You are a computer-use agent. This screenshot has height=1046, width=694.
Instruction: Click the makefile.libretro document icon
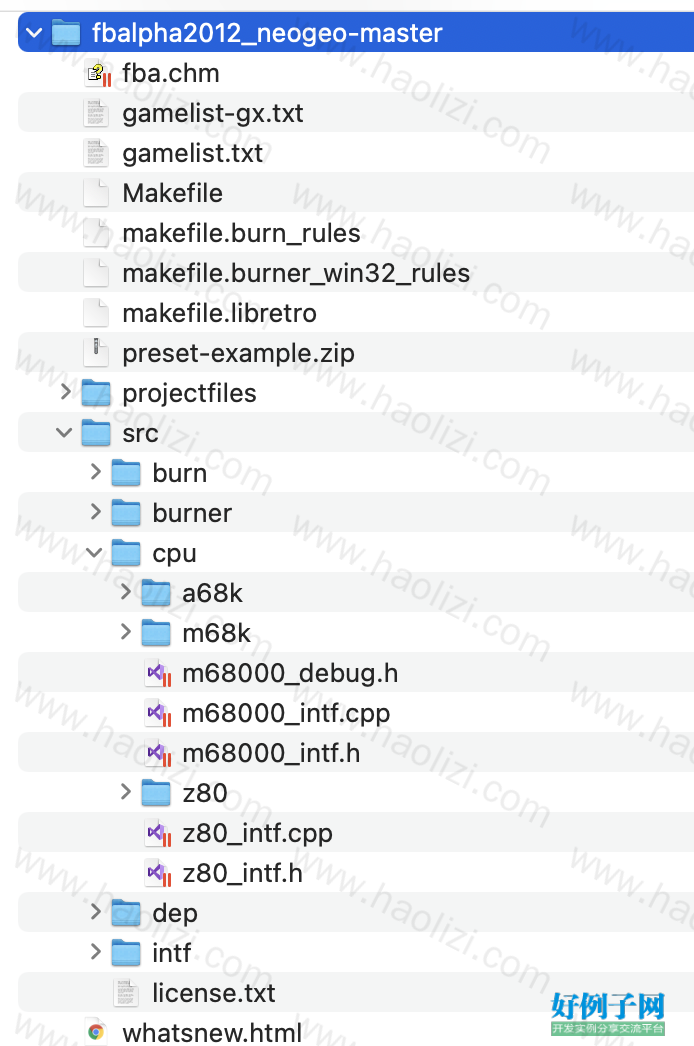point(96,313)
